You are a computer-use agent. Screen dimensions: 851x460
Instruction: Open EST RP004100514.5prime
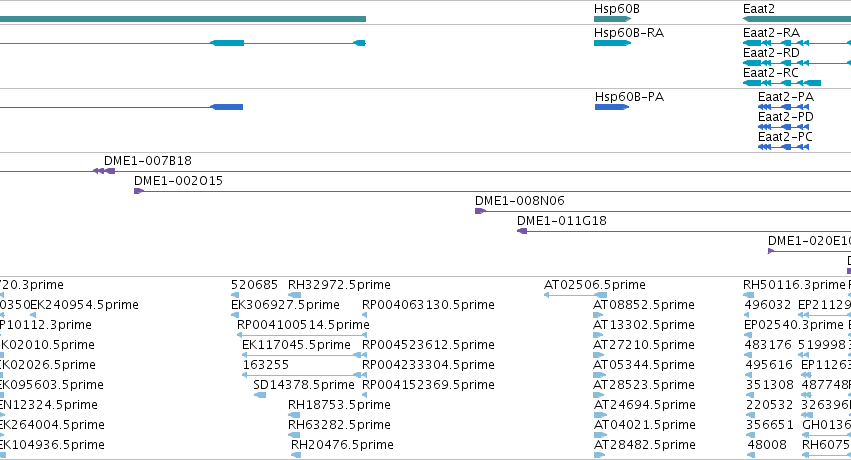click(x=303, y=325)
